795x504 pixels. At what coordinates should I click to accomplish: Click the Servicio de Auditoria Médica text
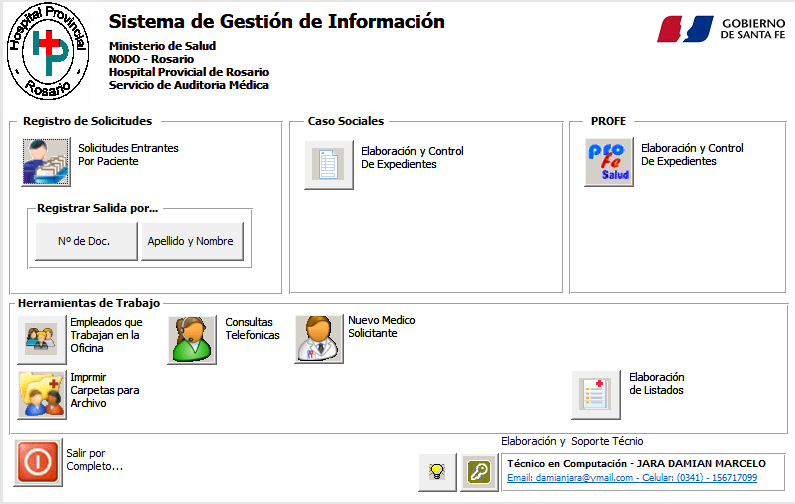coord(189,85)
